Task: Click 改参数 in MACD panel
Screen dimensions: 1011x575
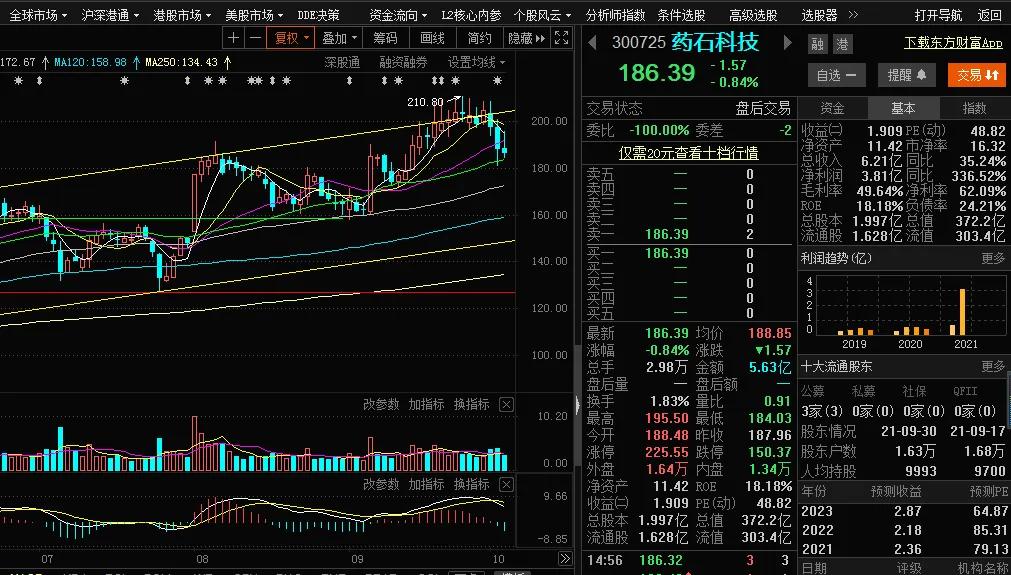Action: (381, 484)
